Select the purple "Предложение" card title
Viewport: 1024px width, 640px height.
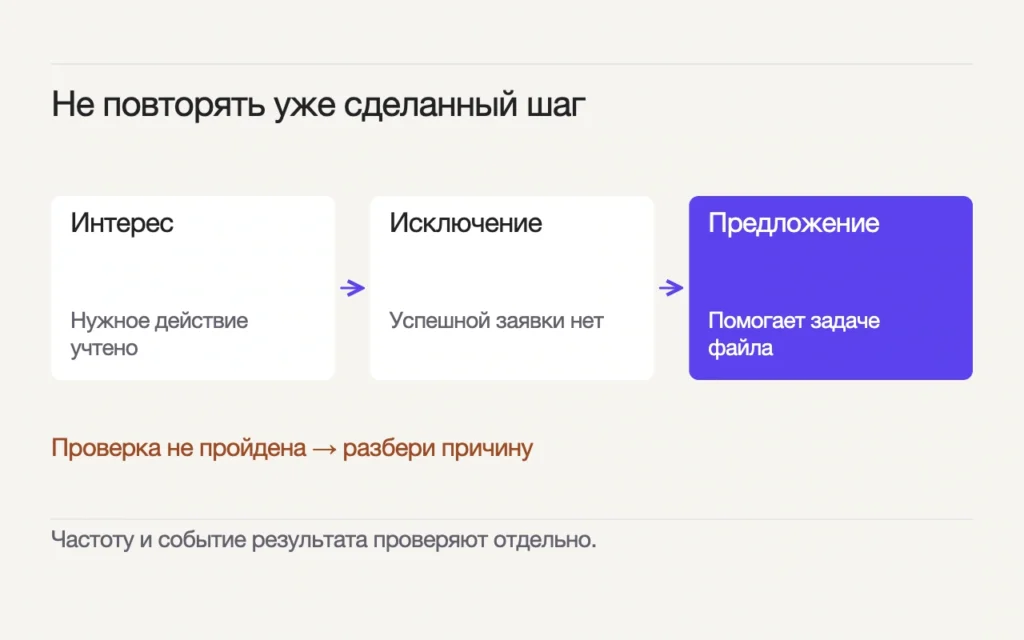[793, 223]
